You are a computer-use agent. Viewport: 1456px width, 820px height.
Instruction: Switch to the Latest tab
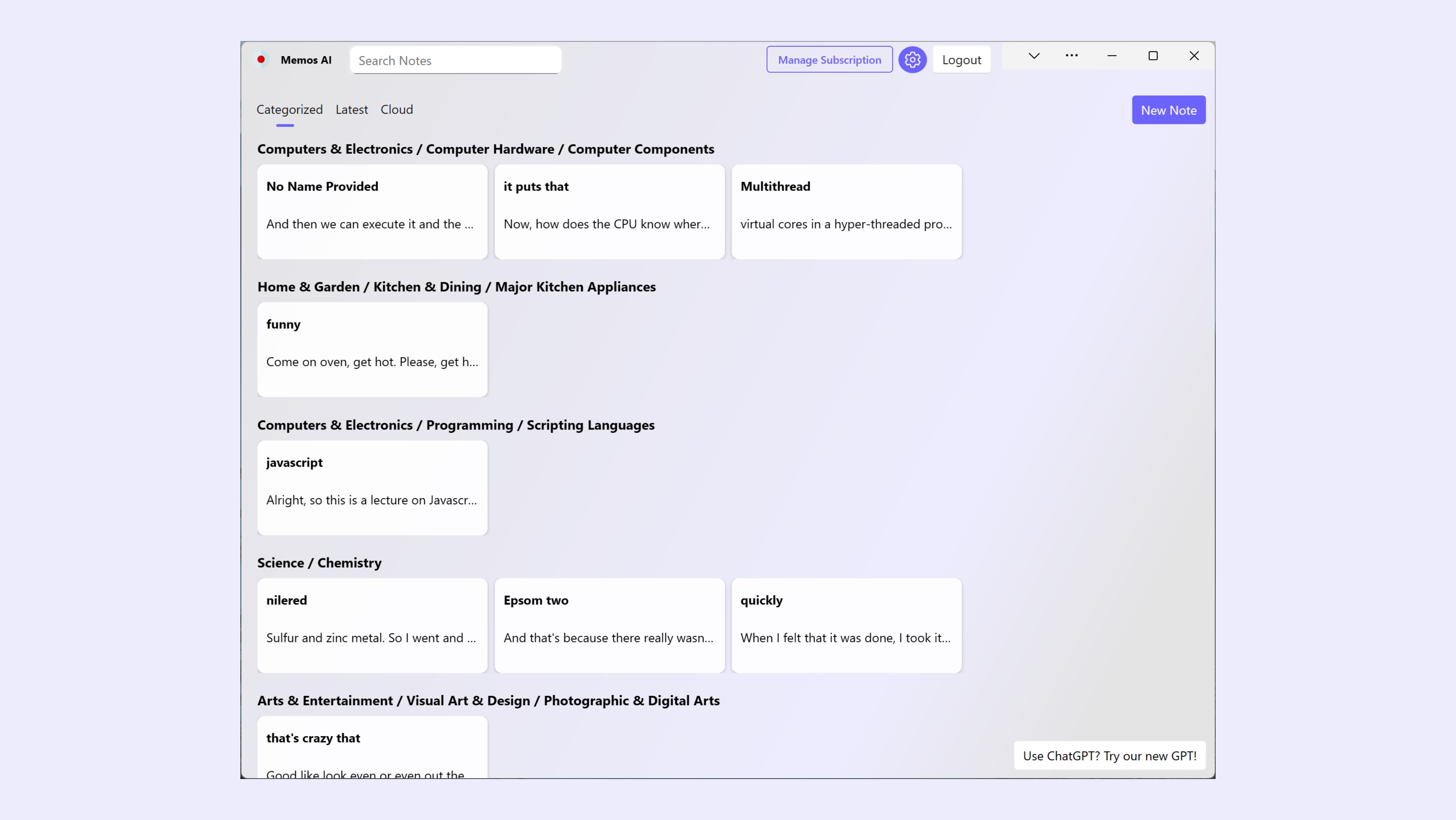coord(352,110)
